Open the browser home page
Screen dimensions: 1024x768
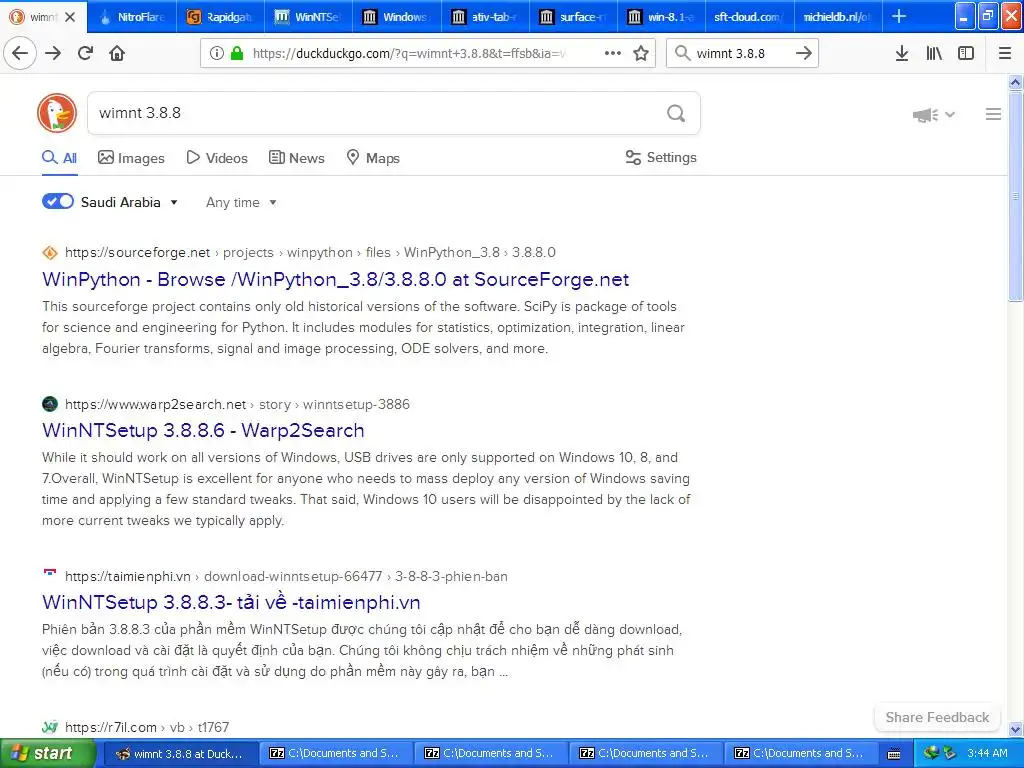pos(117,53)
